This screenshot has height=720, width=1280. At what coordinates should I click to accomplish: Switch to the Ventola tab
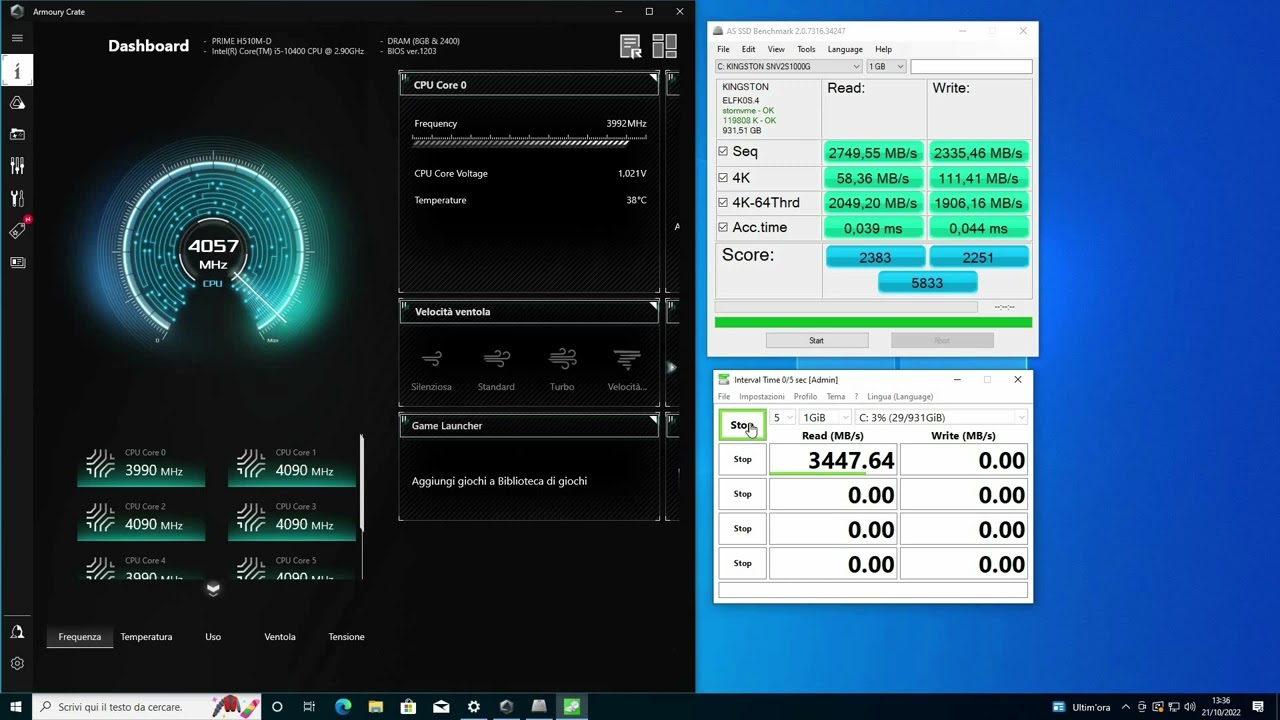point(280,637)
